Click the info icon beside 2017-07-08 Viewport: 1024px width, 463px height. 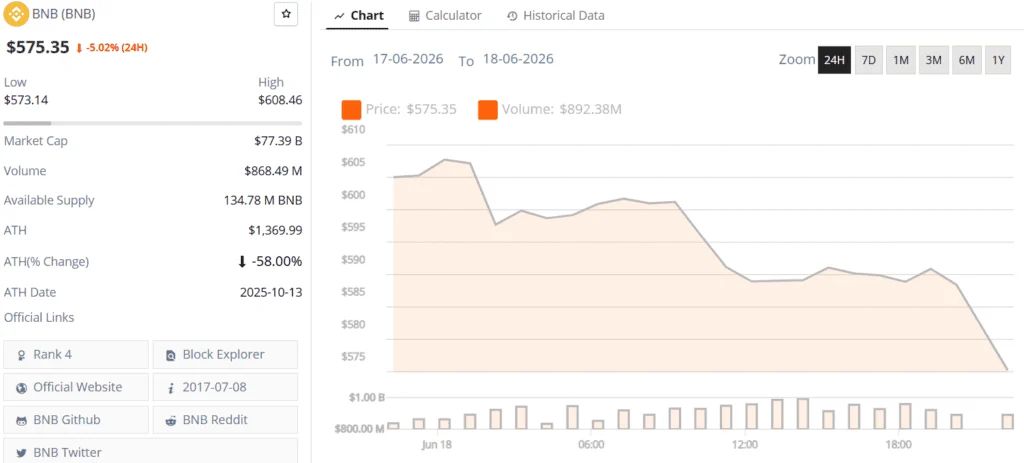tap(171, 388)
